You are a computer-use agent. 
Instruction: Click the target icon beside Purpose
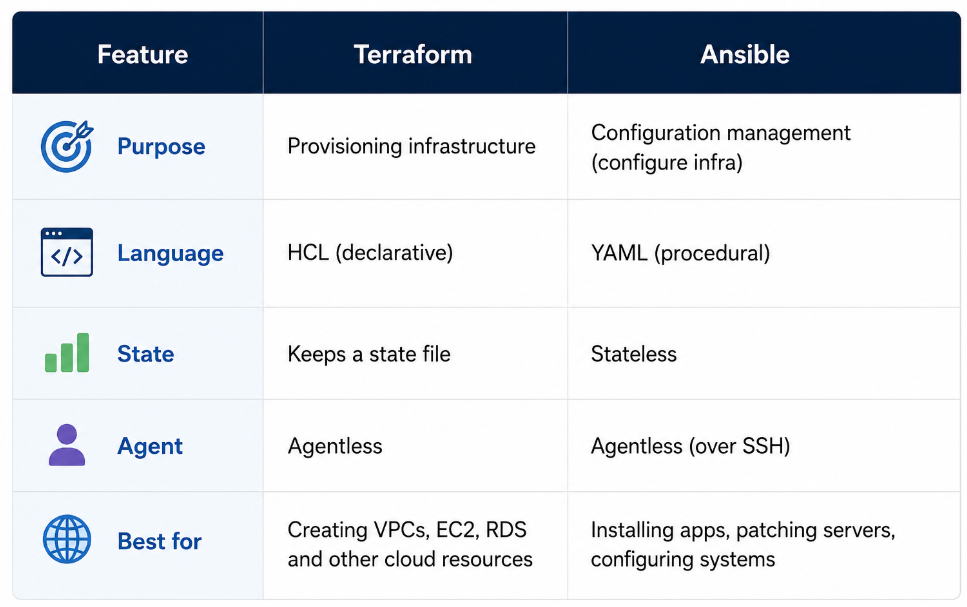click(x=67, y=146)
